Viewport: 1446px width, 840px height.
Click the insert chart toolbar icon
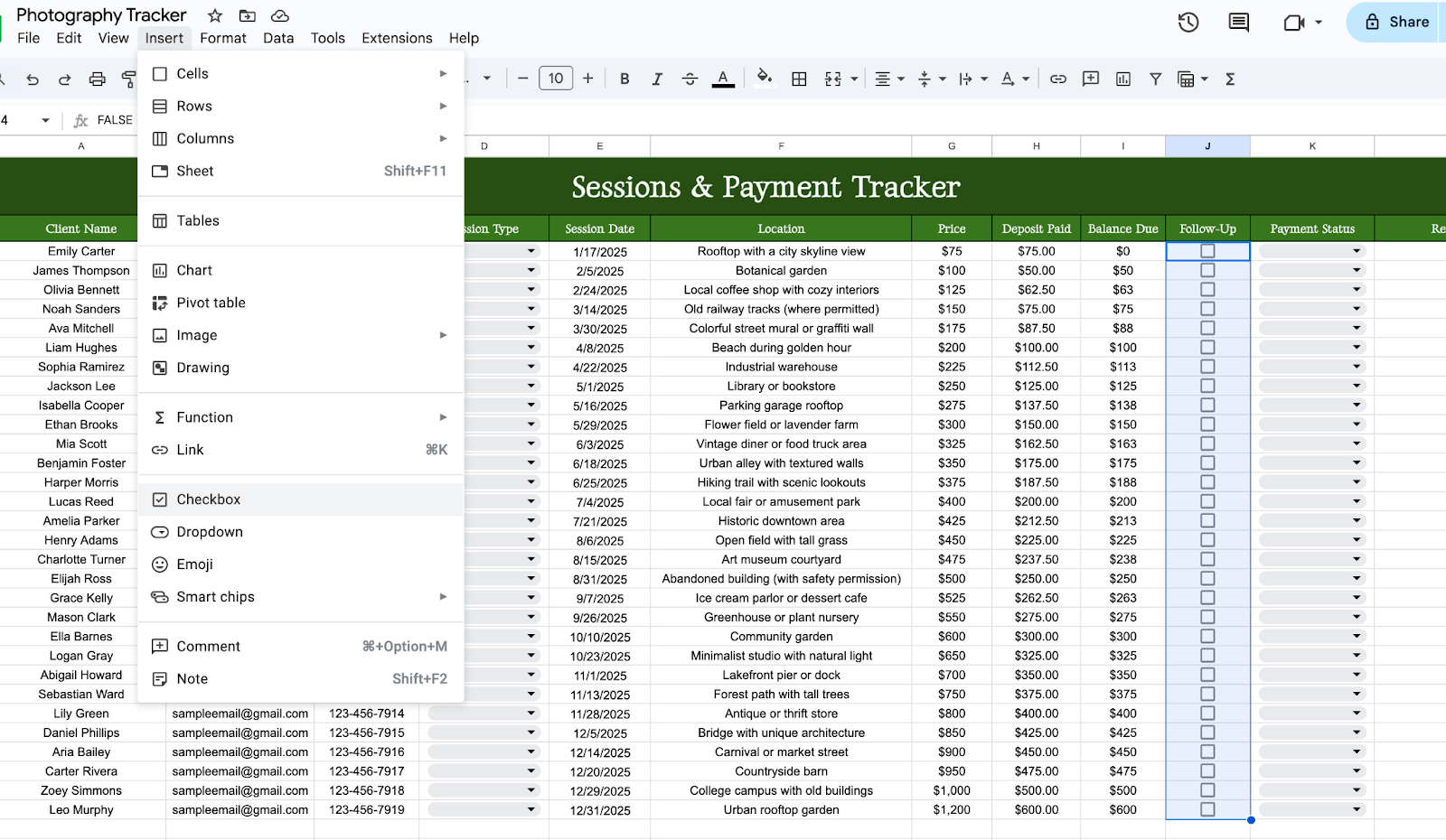pyautogui.click(x=1123, y=79)
